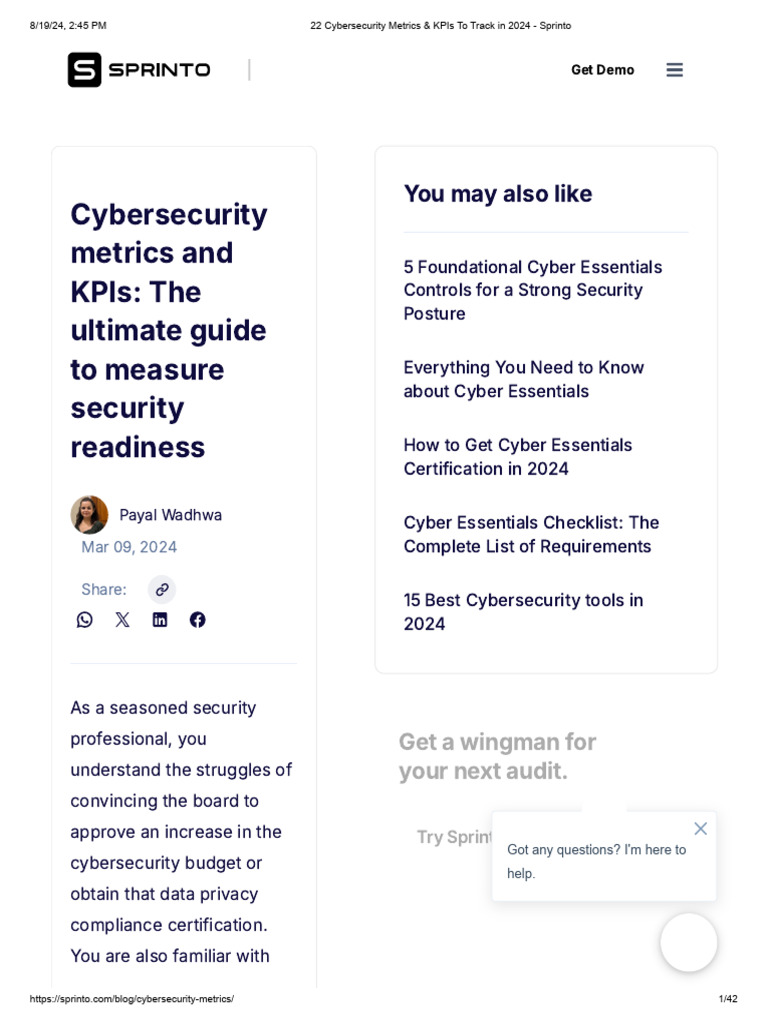Close the chat help popup

pyautogui.click(x=700, y=828)
